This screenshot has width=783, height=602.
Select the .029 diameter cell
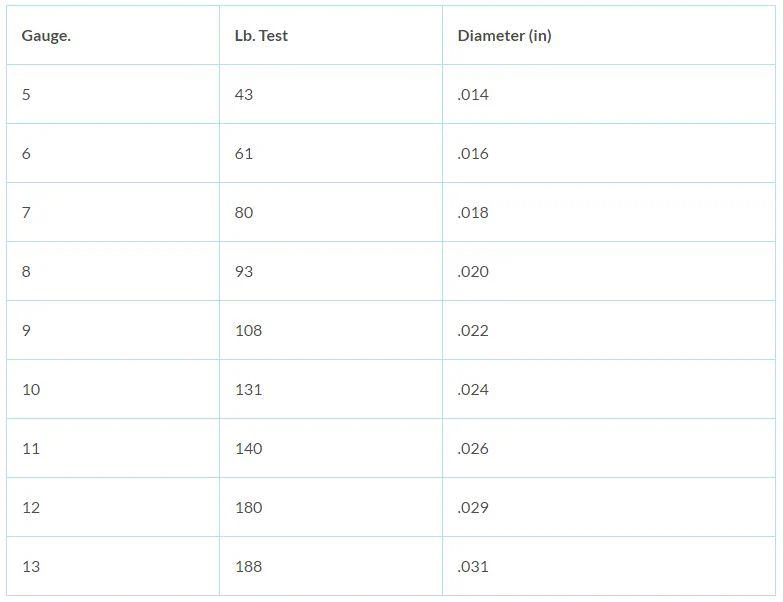tap(473, 508)
